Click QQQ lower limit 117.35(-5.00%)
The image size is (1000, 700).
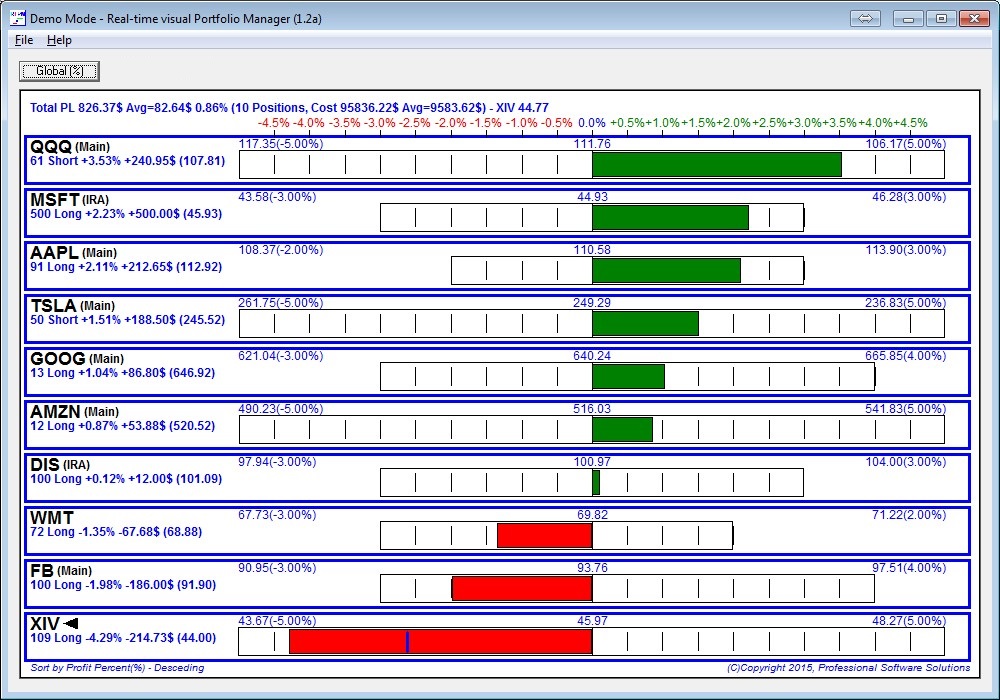click(x=281, y=143)
